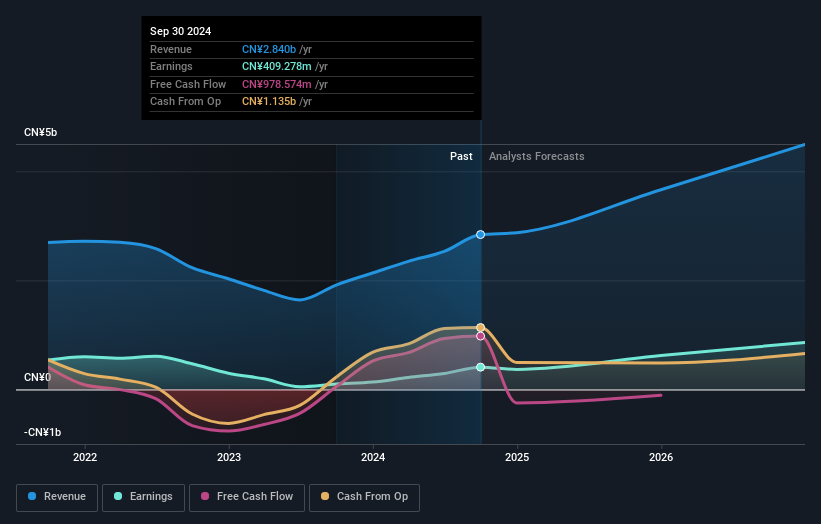Click the orange Cash From Op data point
The image size is (821, 524).
480,328
